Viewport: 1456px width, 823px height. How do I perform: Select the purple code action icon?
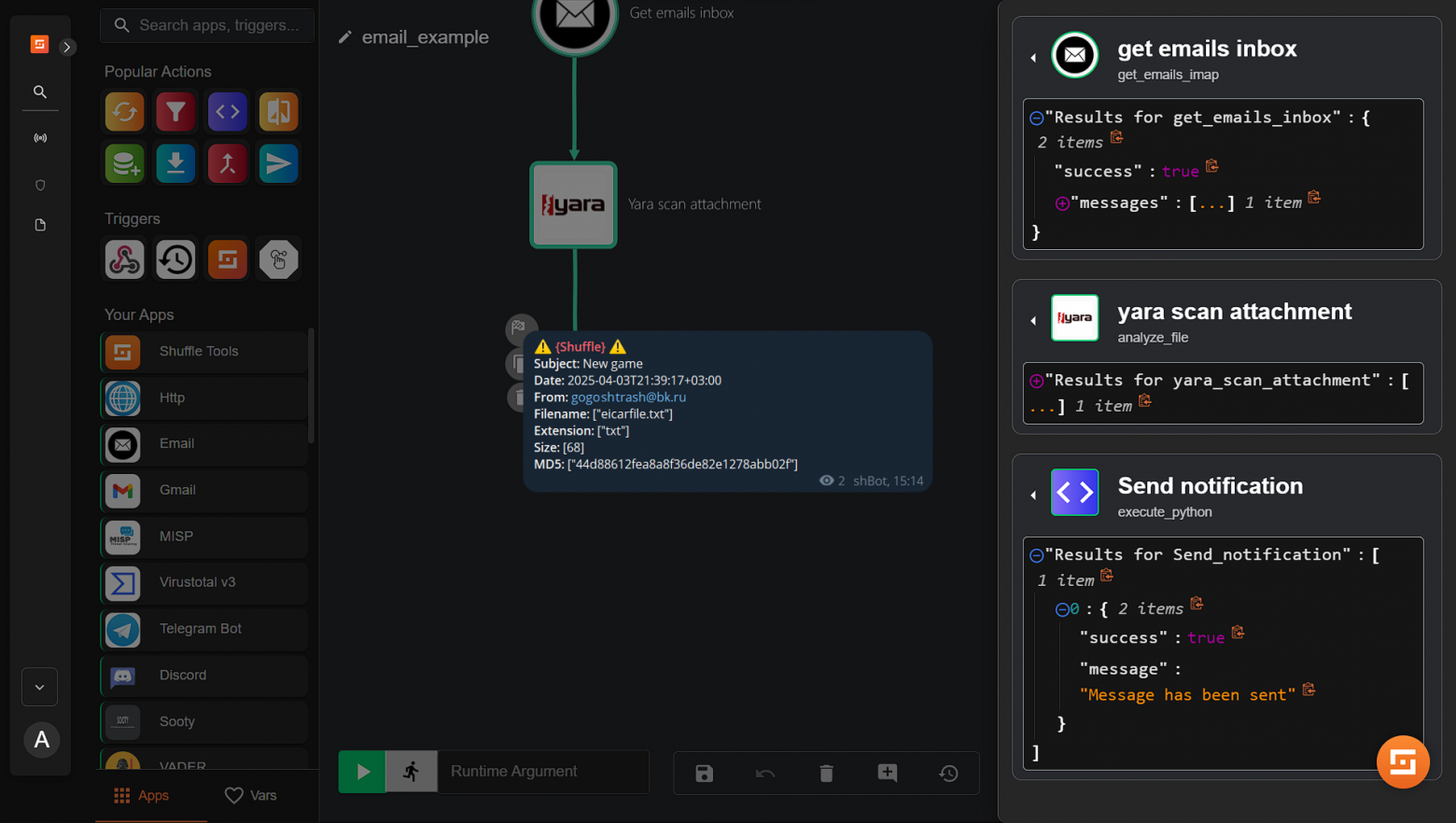pos(227,112)
